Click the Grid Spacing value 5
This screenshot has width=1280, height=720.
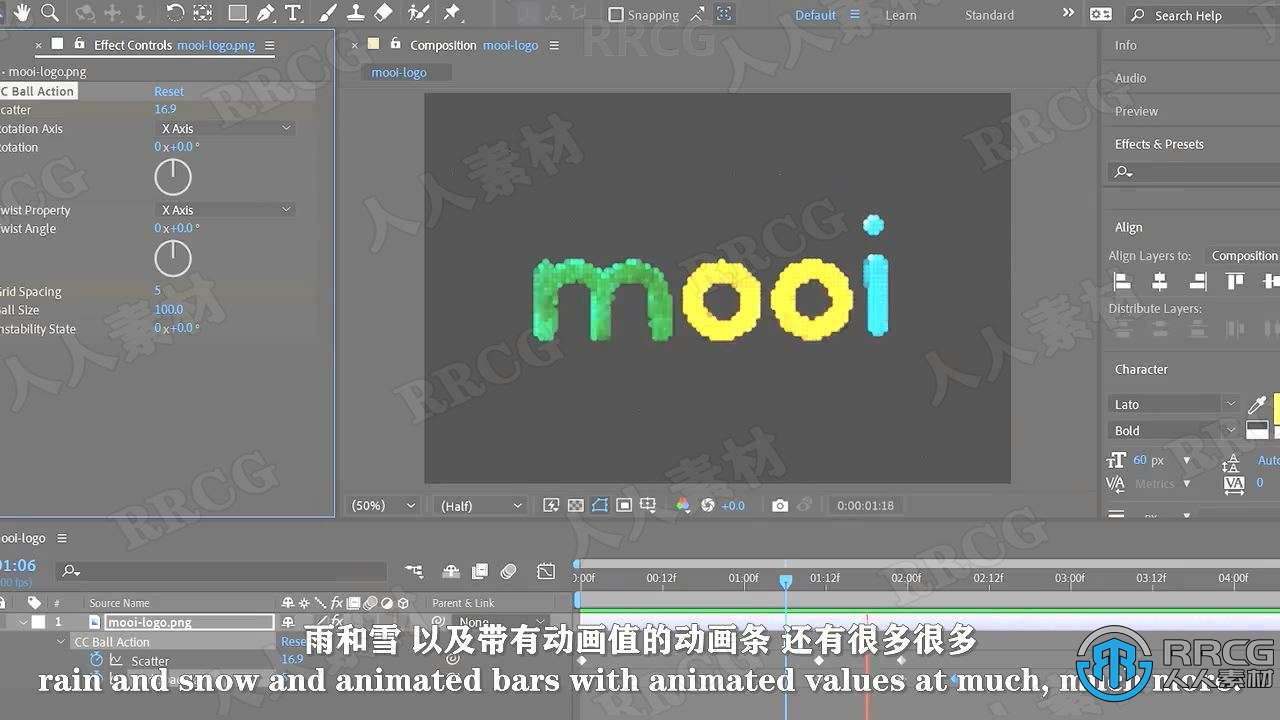tap(157, 291)
